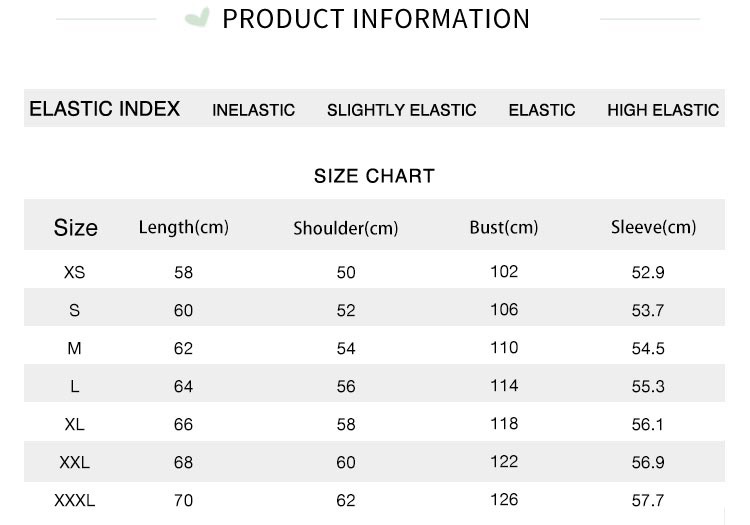This screenshot has height=525, width=750.
Task: Select the M size row label
Action: point(75,348)
